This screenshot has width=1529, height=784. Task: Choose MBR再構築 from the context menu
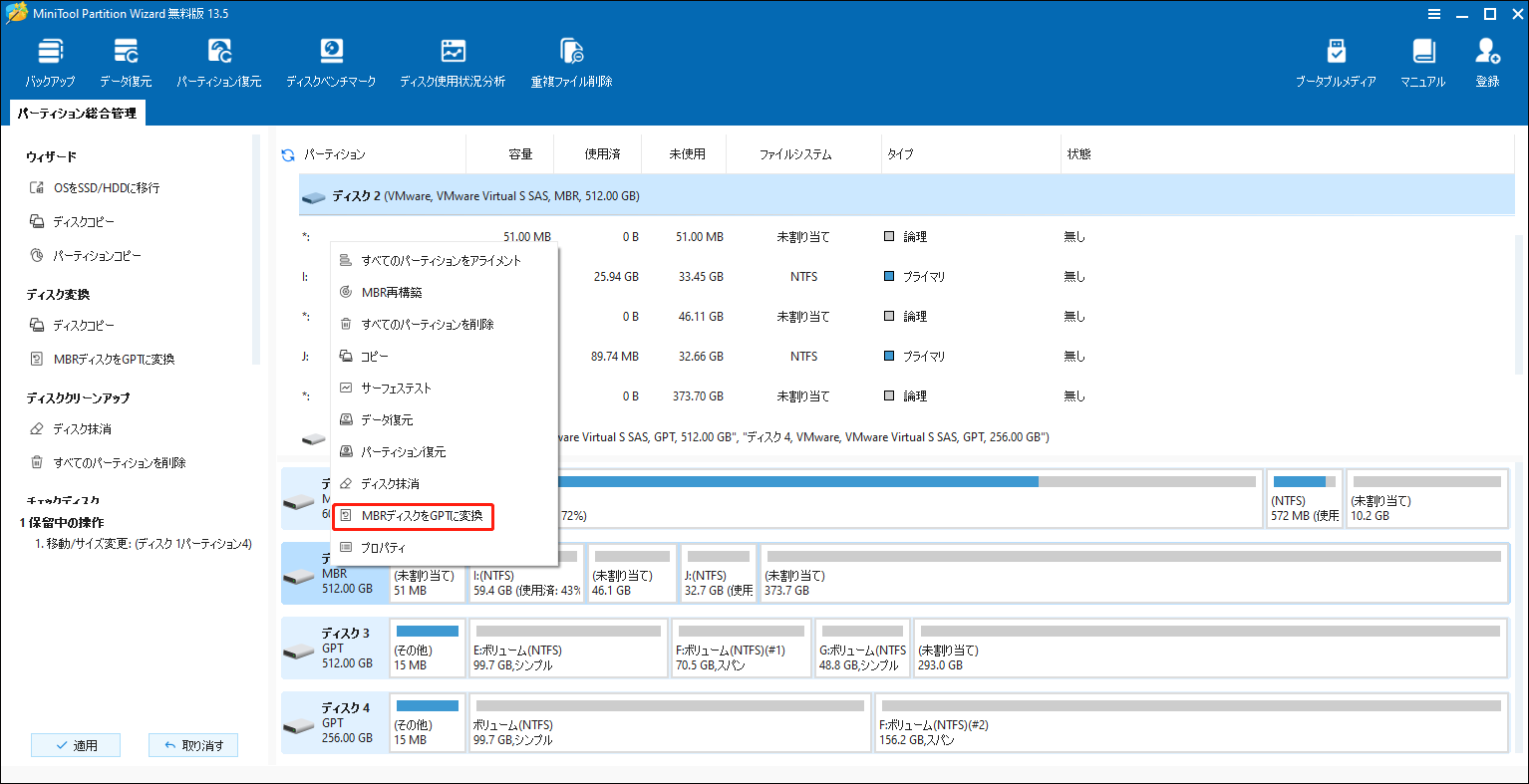click(x=393, y=292)
